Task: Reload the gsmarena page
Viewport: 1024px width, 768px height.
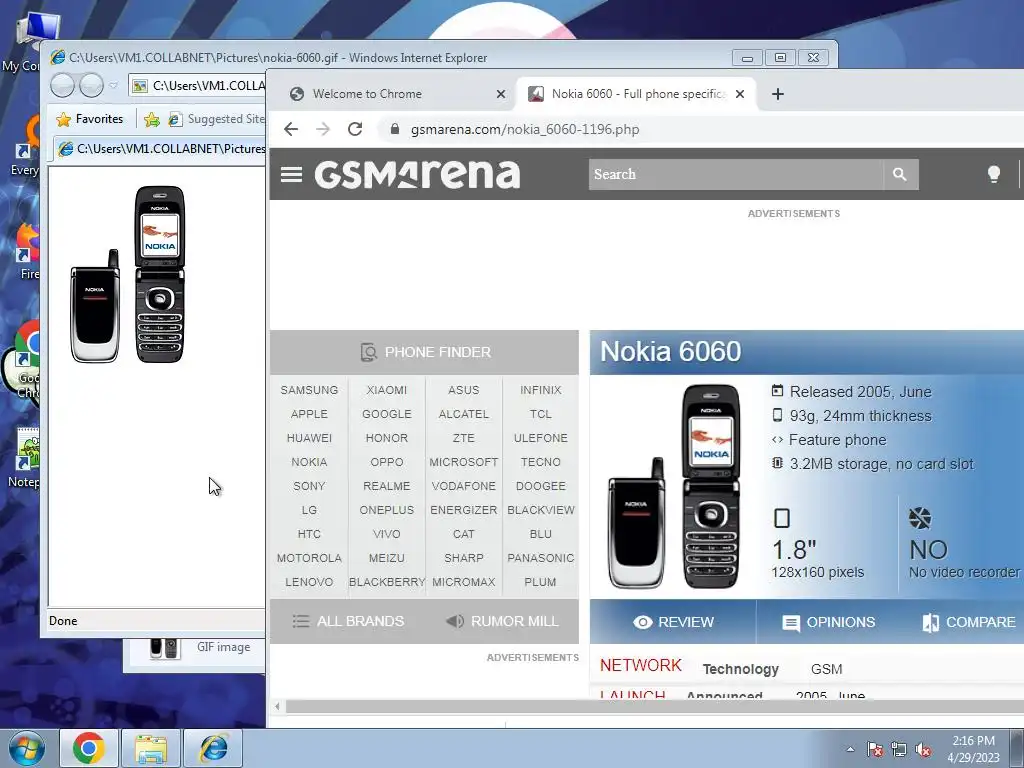Action: tap(355, 129)
